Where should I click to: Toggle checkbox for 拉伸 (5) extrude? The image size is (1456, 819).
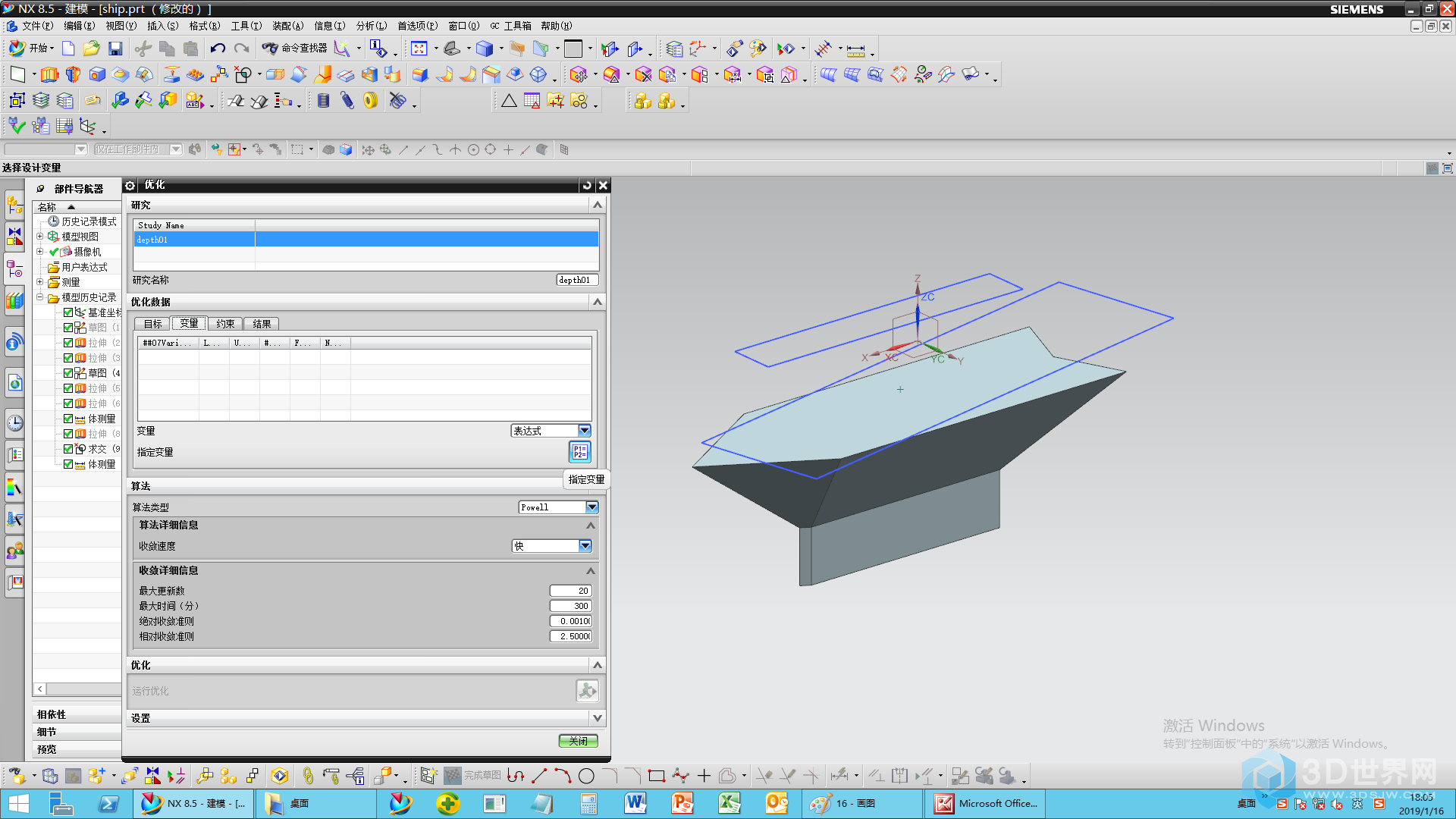tap(68, 388)
